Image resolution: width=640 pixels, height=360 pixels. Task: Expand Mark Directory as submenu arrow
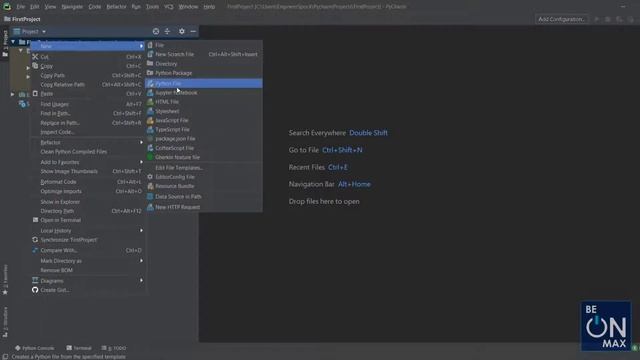tap(141, 261)
